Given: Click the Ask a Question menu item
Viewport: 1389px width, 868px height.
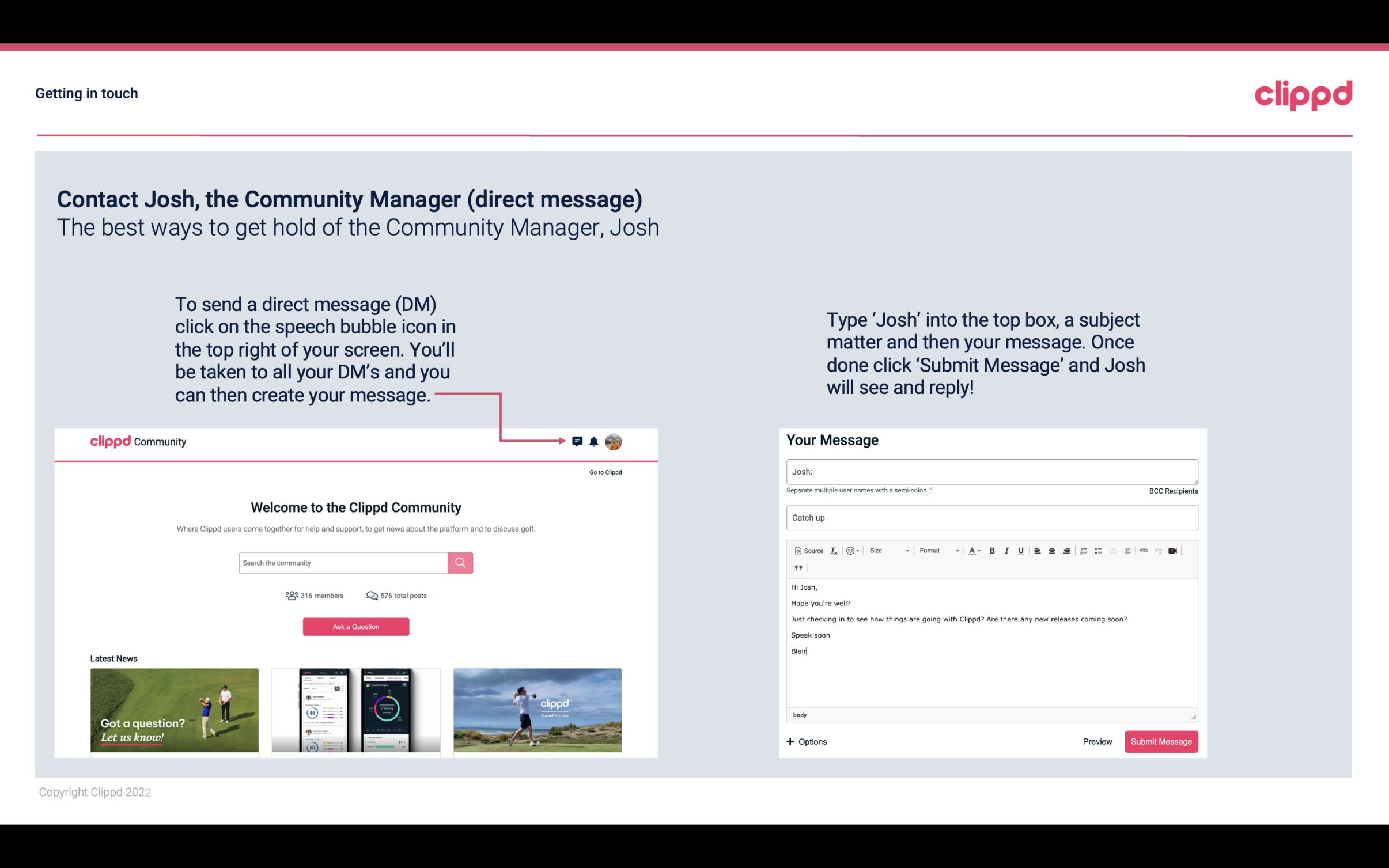Looking at the screenshot, I should coord(356,627).
